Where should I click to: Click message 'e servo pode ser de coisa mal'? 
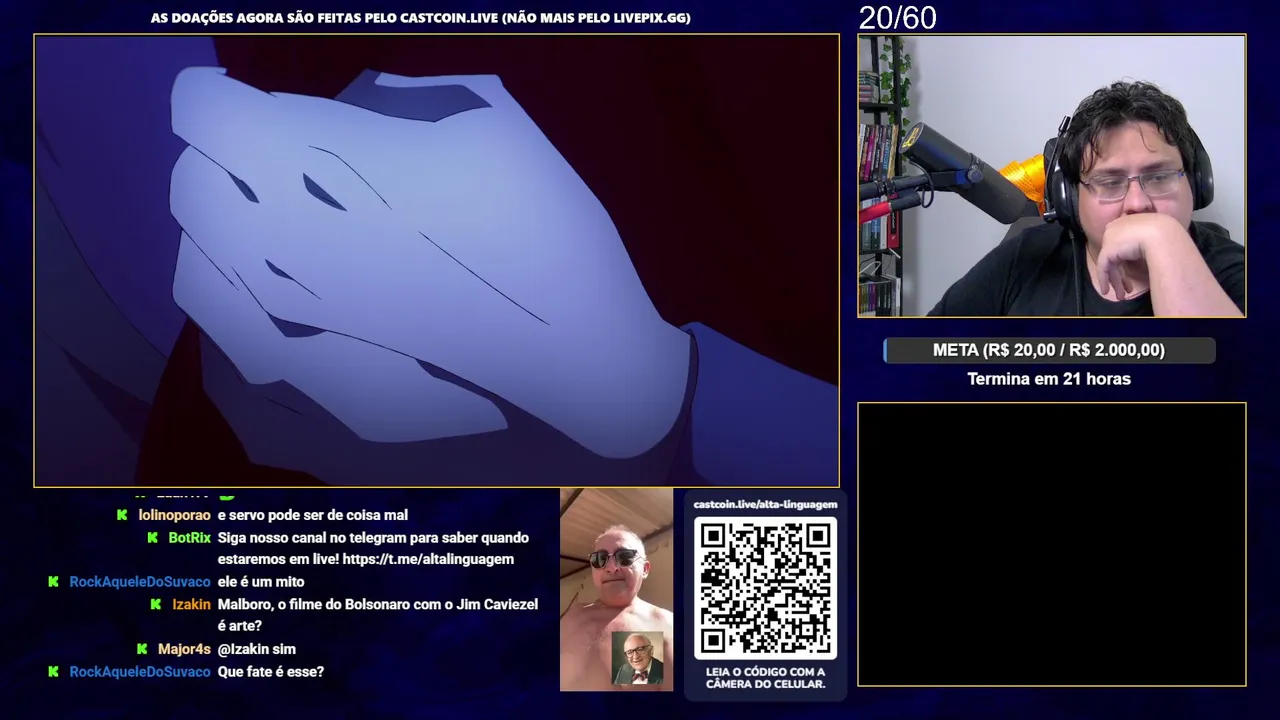[313, 515]
